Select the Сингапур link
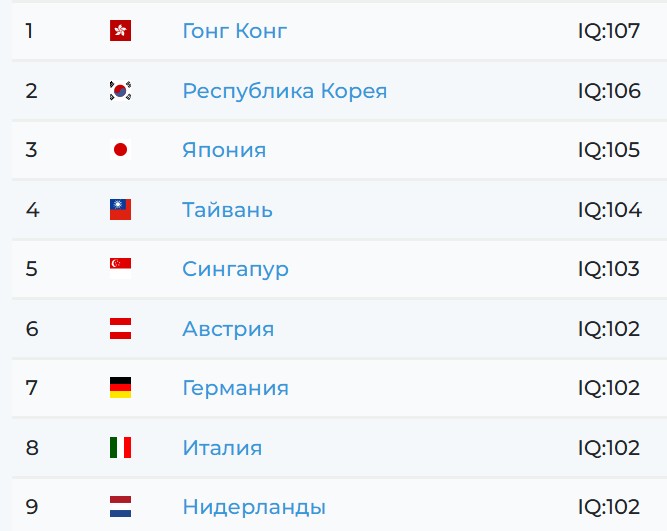 pyautogui.click(x=236, y=269)
